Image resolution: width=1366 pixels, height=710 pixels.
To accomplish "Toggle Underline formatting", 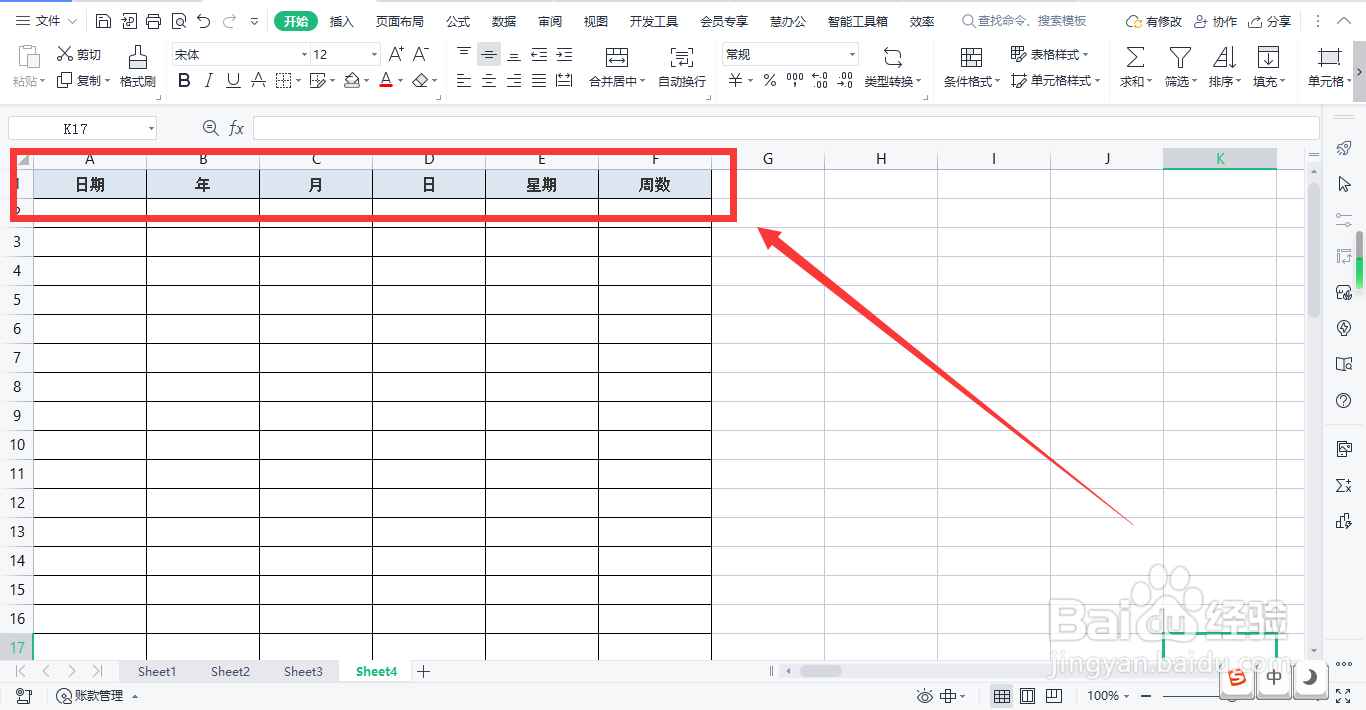I will pos(233,81).
